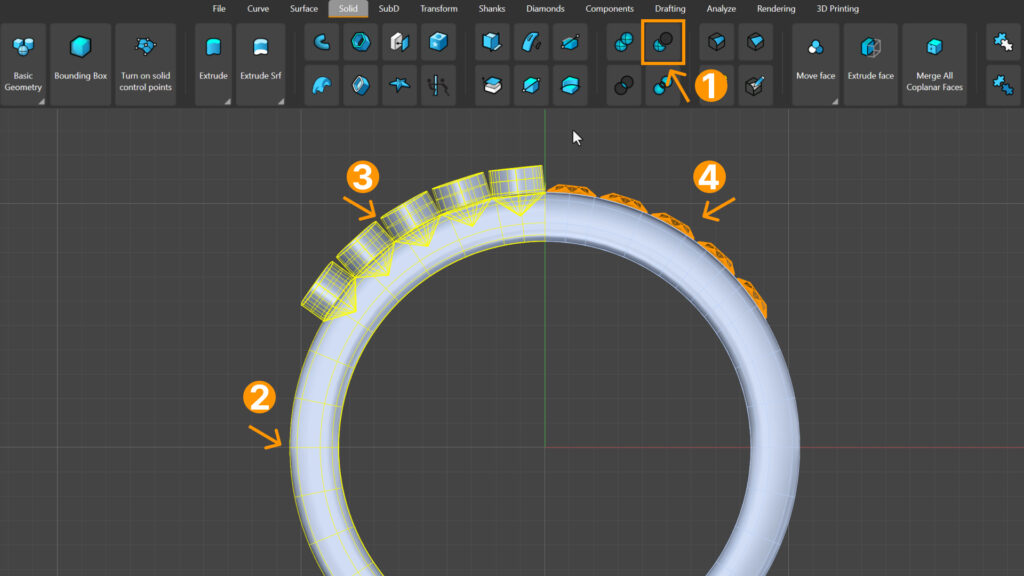
Task: Click the hollow hexagon nut icon
Action: 360,42
